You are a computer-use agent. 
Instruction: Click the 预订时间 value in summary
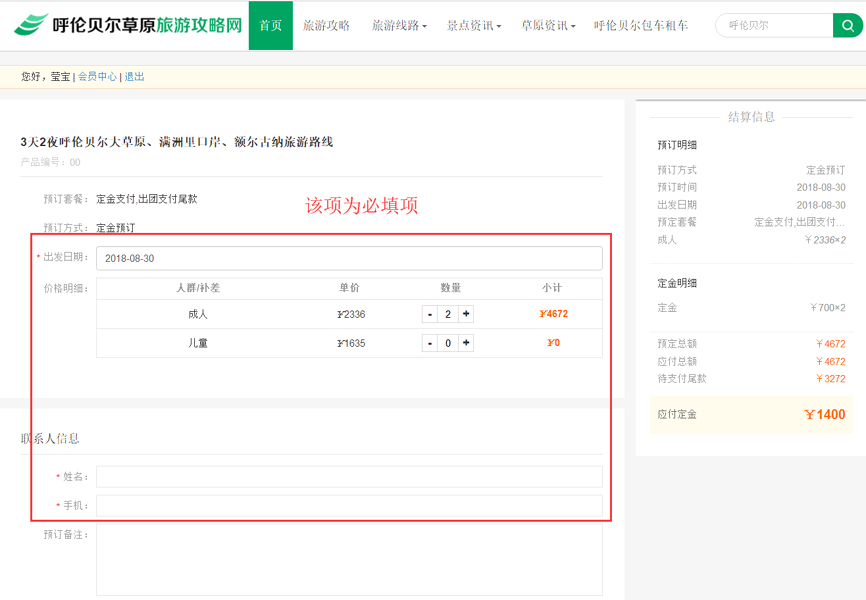coord(821,187)
